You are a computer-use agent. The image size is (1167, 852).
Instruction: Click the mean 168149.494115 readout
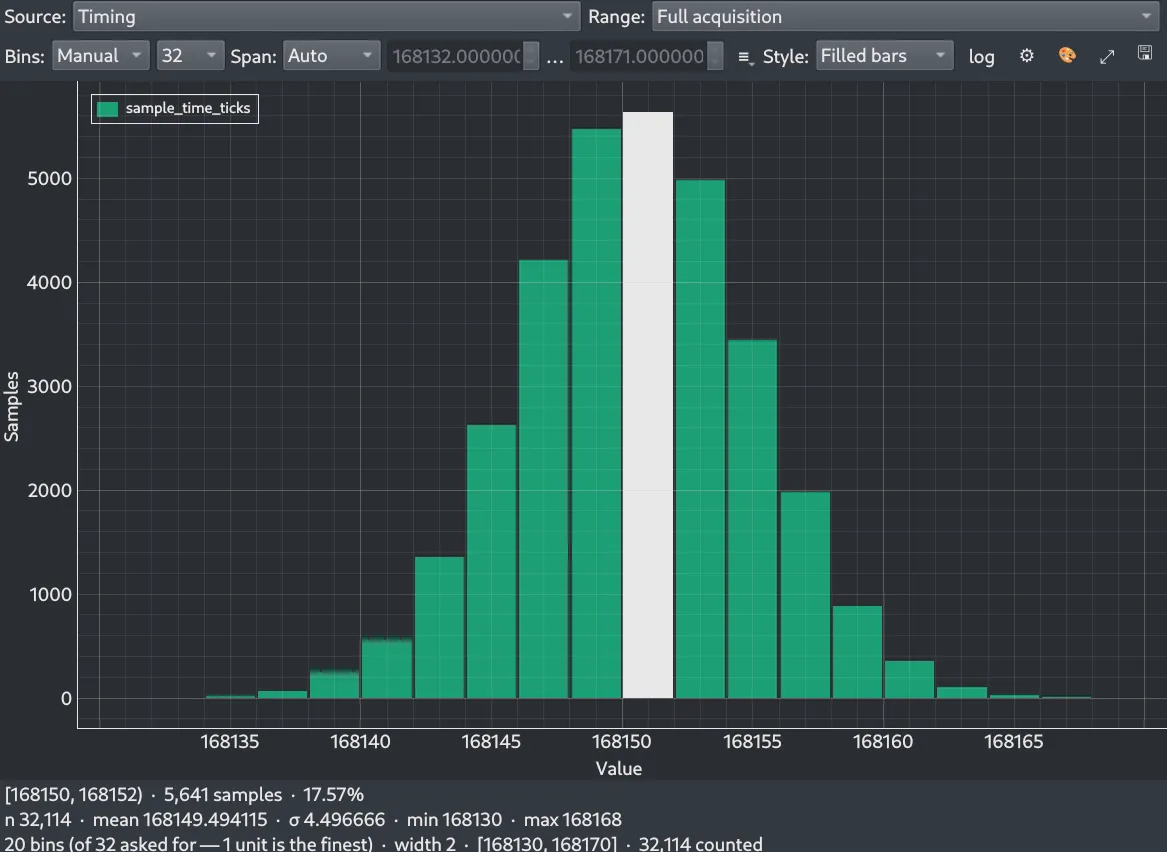pyautogui.click(x=179, y=820)
